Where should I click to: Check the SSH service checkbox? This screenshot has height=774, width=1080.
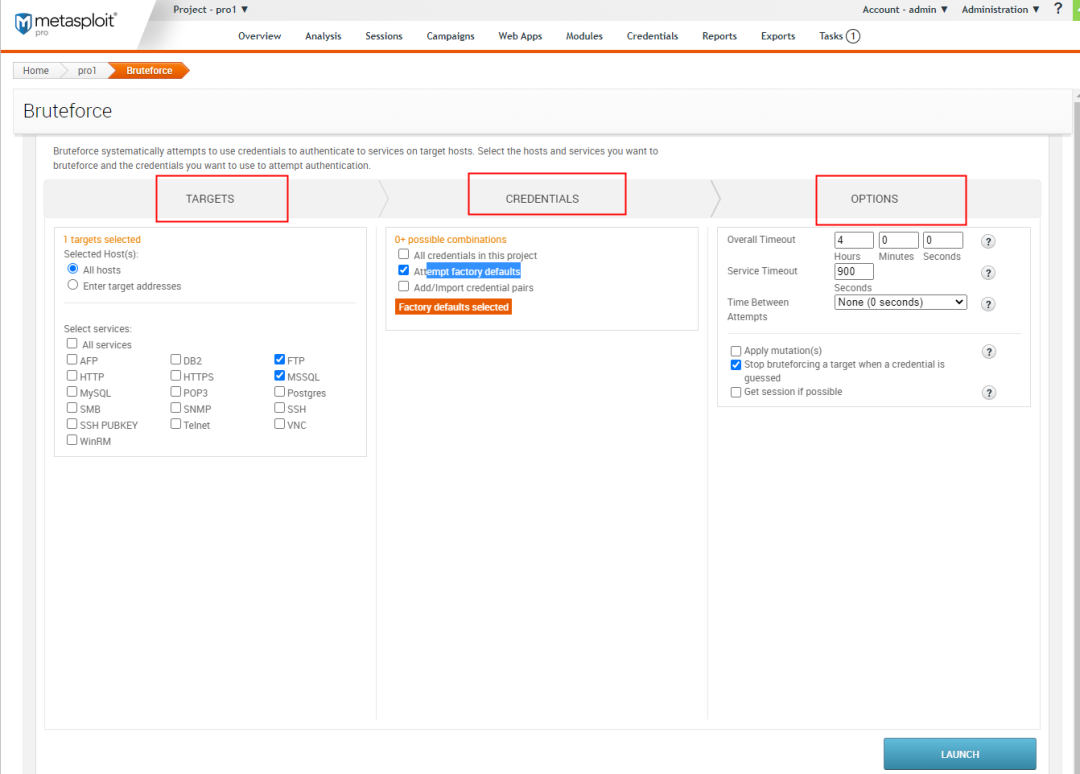click(x=280, y=408)
